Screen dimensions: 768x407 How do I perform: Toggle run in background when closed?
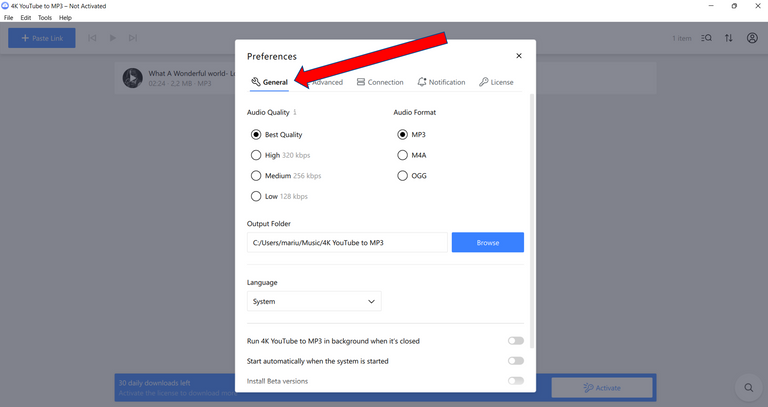point(516,341)
